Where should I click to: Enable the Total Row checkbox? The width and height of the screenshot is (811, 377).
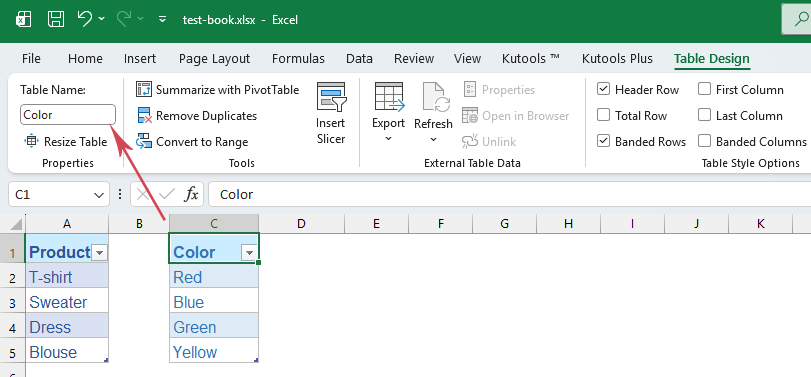click(x=603, y=115)
